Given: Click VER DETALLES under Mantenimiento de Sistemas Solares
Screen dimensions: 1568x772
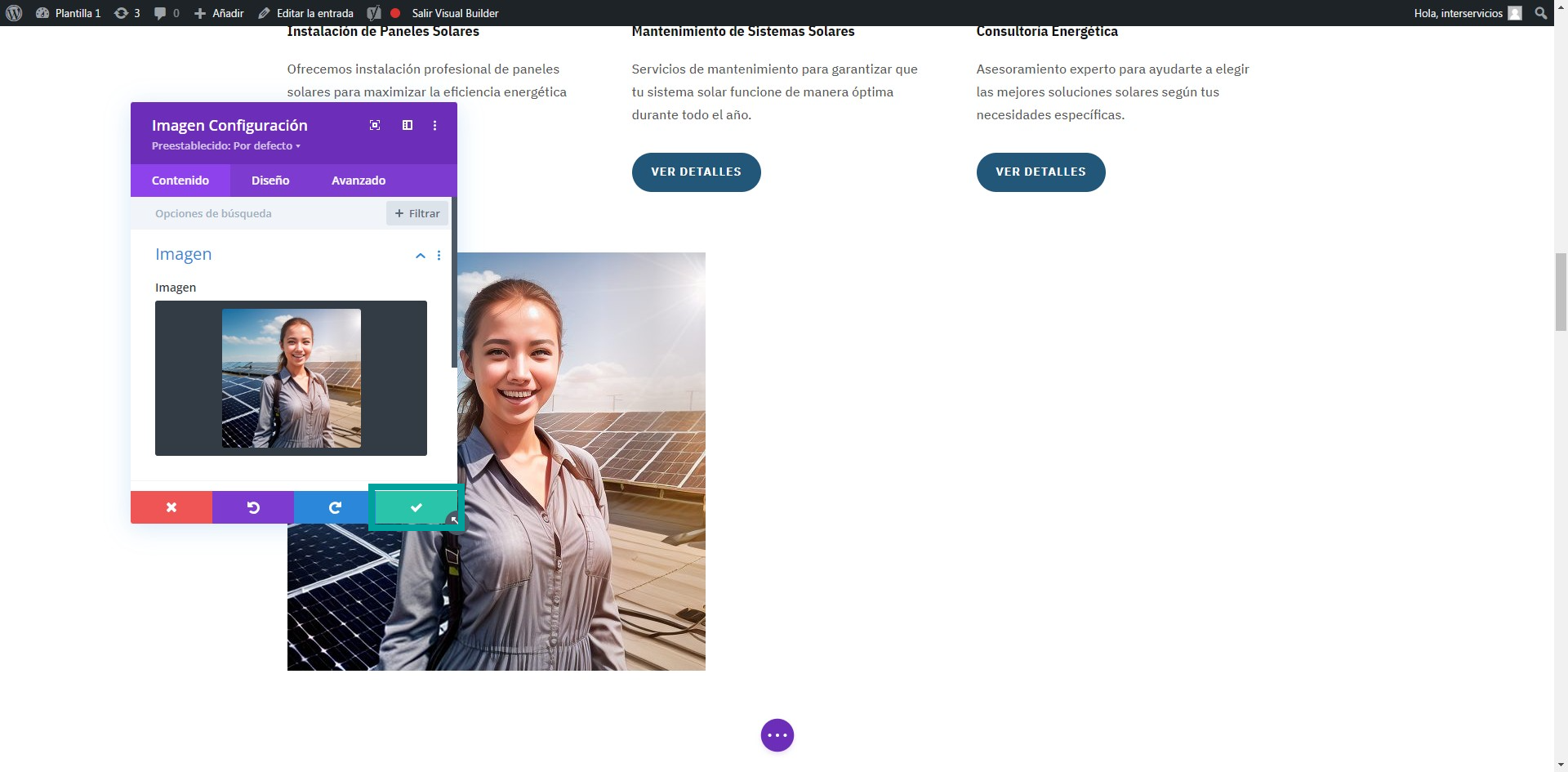Looking at the screenshot, I should pyautogui.click(x=697, y=172).
